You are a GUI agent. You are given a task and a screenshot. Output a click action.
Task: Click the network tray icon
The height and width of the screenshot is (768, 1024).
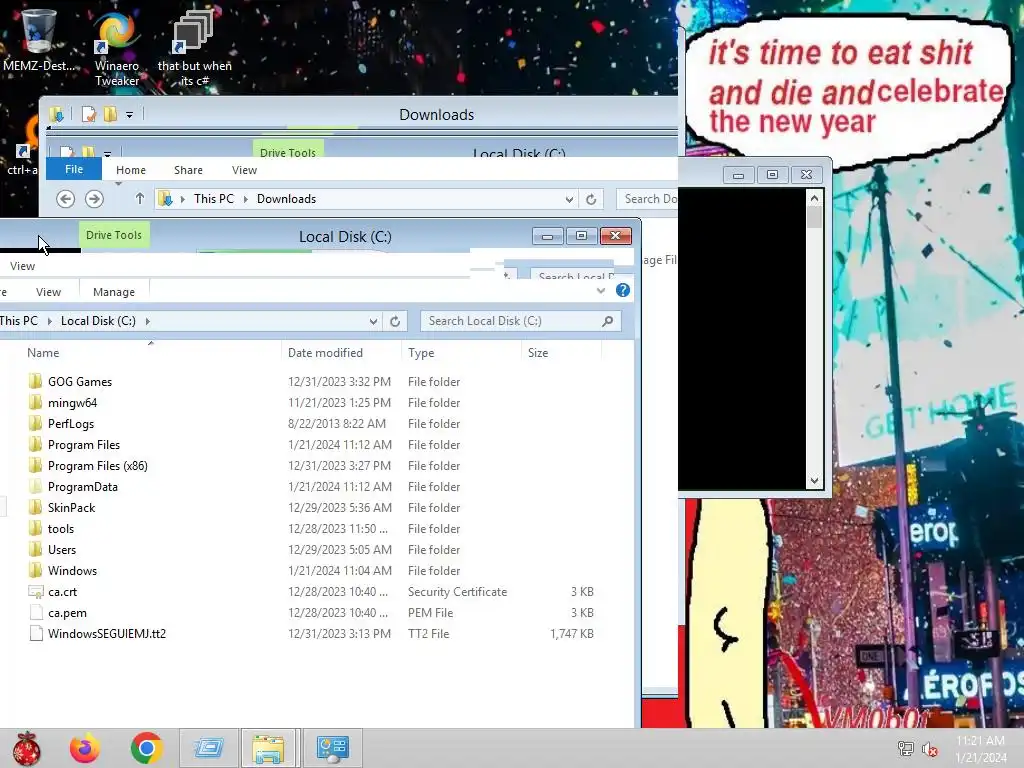905,749
